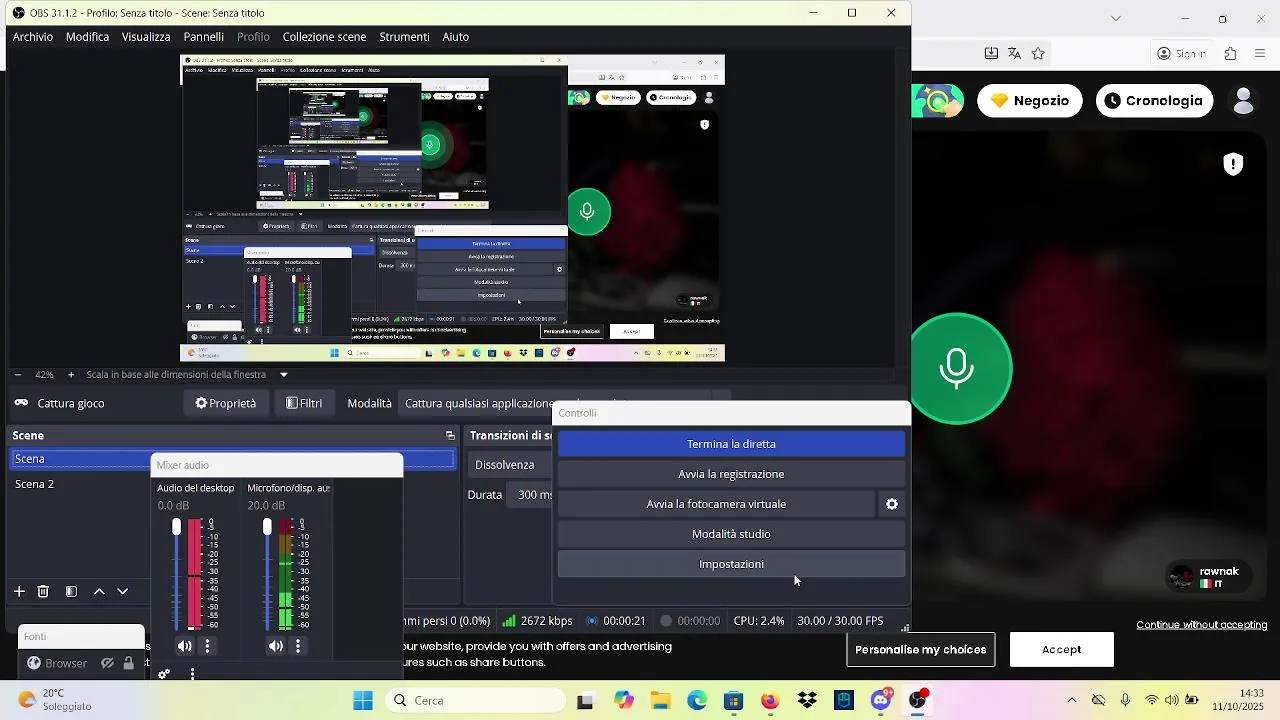Open OBS Studio from the taskbar
Screen dimensions: 1280x720
(x=917, y=700)
